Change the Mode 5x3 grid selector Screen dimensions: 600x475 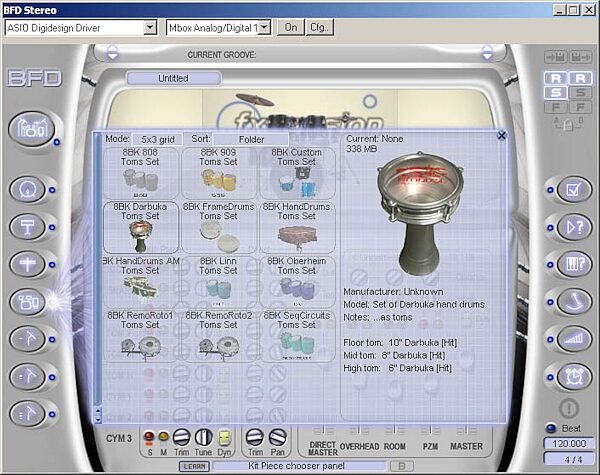tap(158, 139)
